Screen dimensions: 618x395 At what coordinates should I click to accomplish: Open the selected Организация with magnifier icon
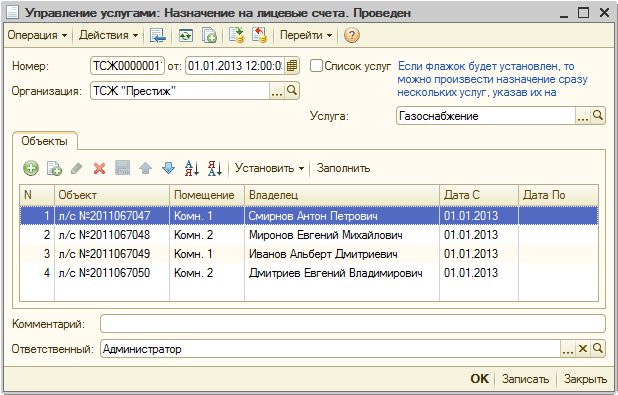click(x=292, y=91)
